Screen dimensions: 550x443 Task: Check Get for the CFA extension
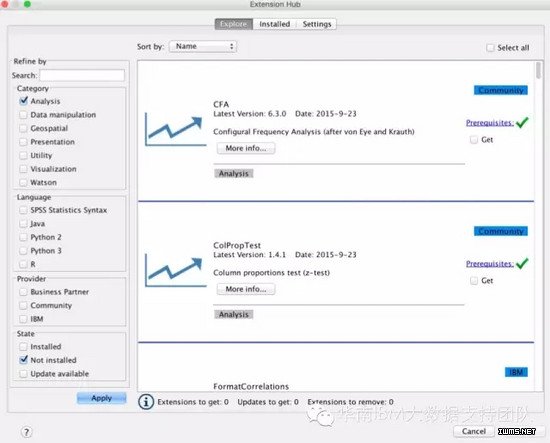(x=474, y=140)
